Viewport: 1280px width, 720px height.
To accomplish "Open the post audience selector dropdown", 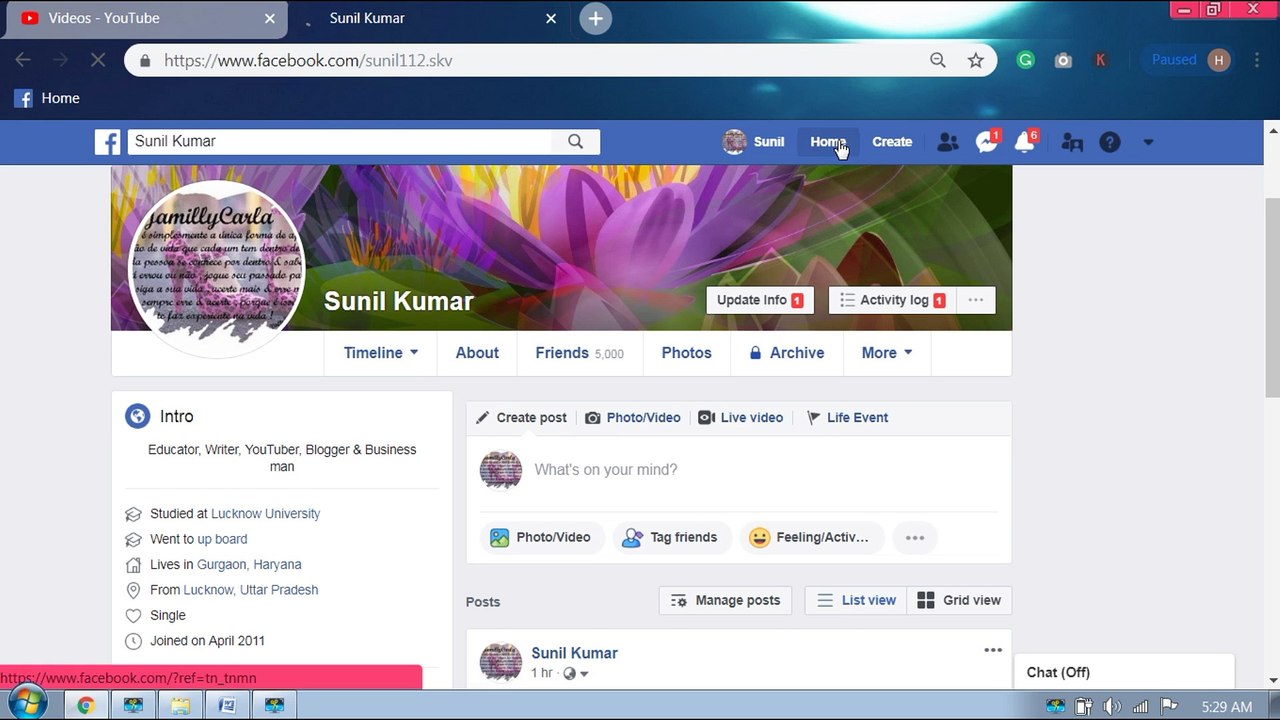I will point(576,674).
